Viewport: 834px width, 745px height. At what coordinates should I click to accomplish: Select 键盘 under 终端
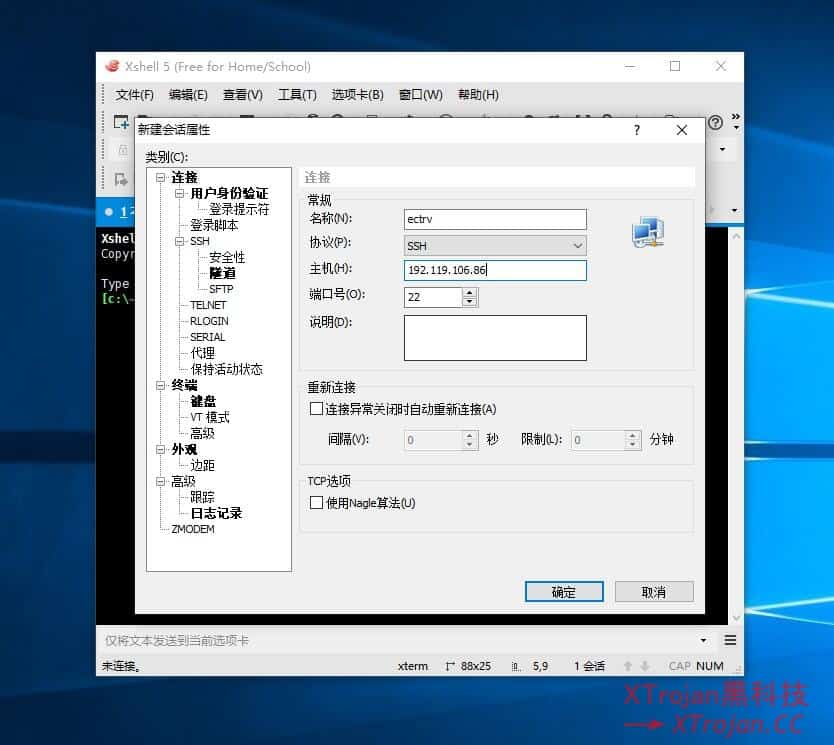click(x=203, y=401)
